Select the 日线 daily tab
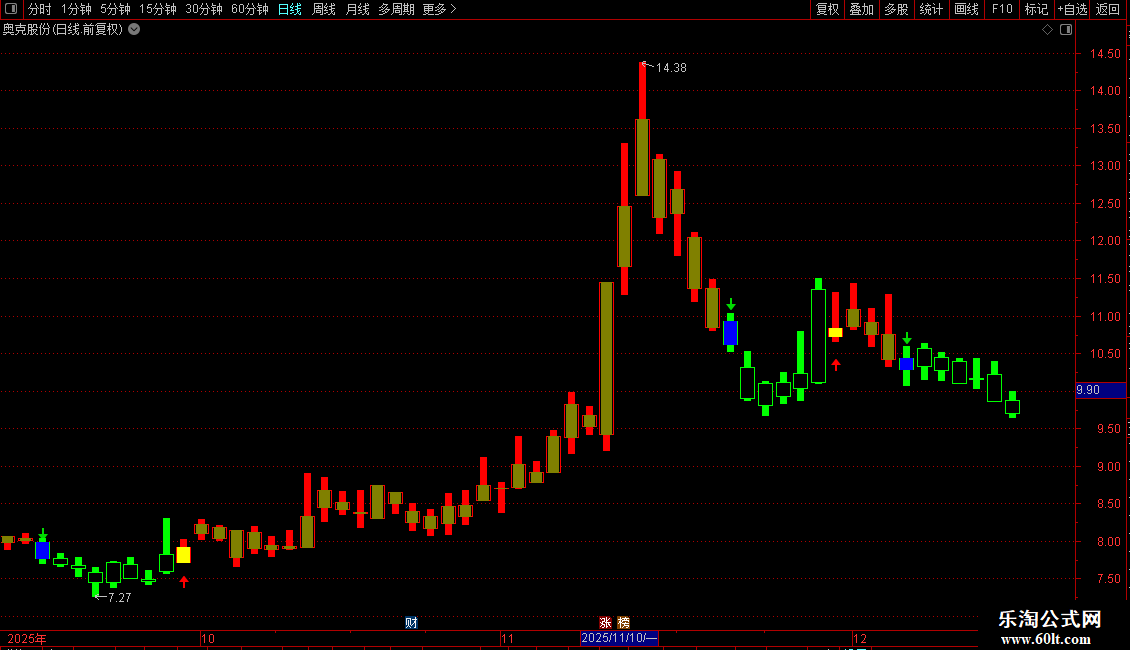 [x=290, y=9]
